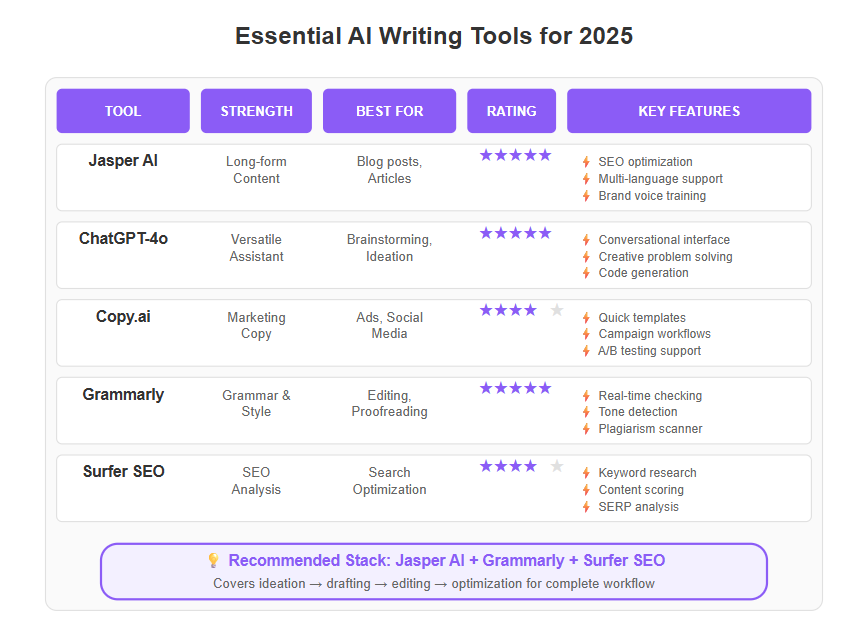Select the ChatGPT-4o tool name
The width and height of the screenshot is (867, 642).
(123, 238)
